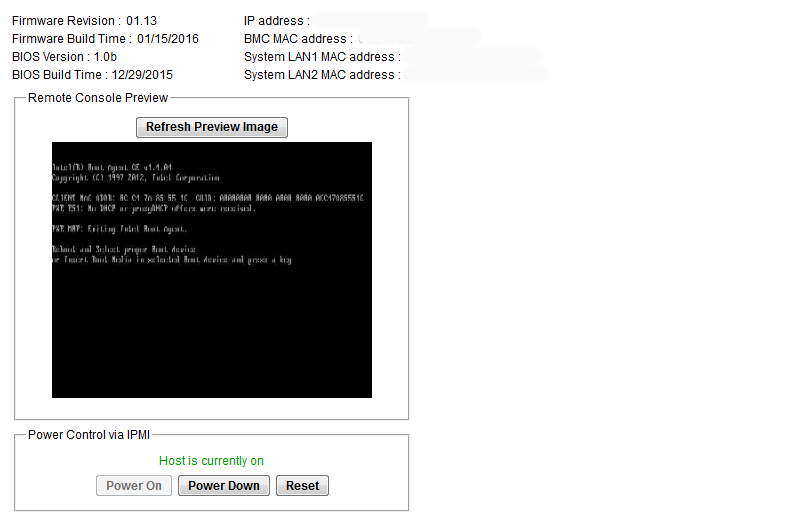
Task: Select the BIOS Version 1.0b text
Action: coord(64,57)
